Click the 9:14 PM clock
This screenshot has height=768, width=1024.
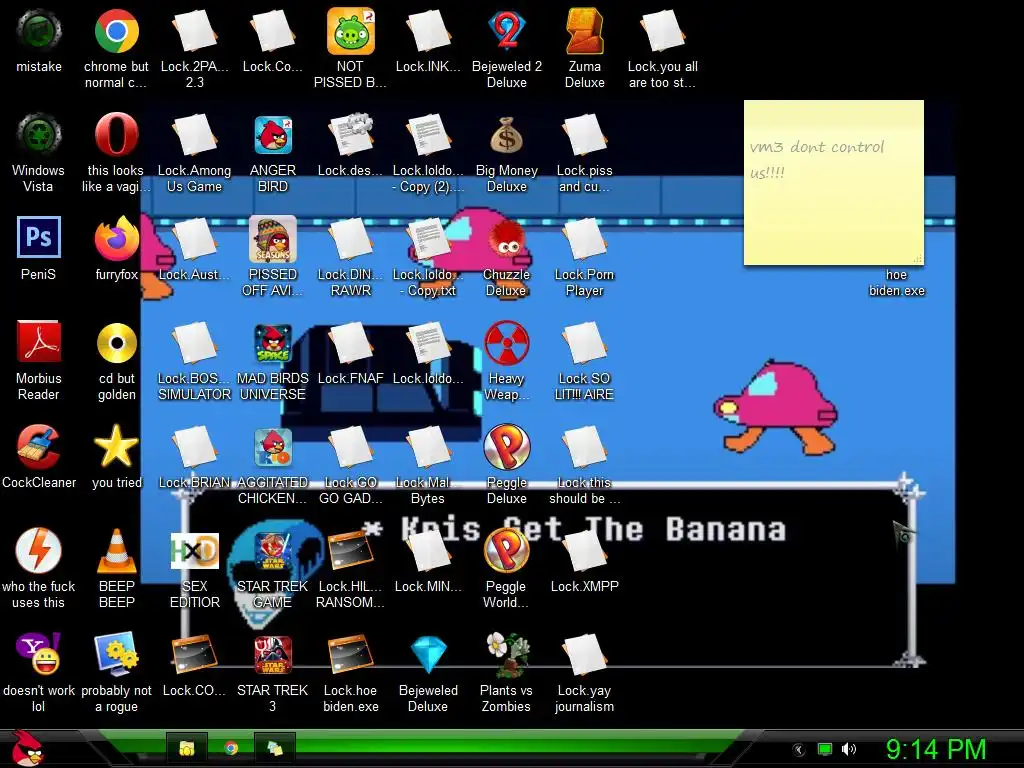[936, 749]
